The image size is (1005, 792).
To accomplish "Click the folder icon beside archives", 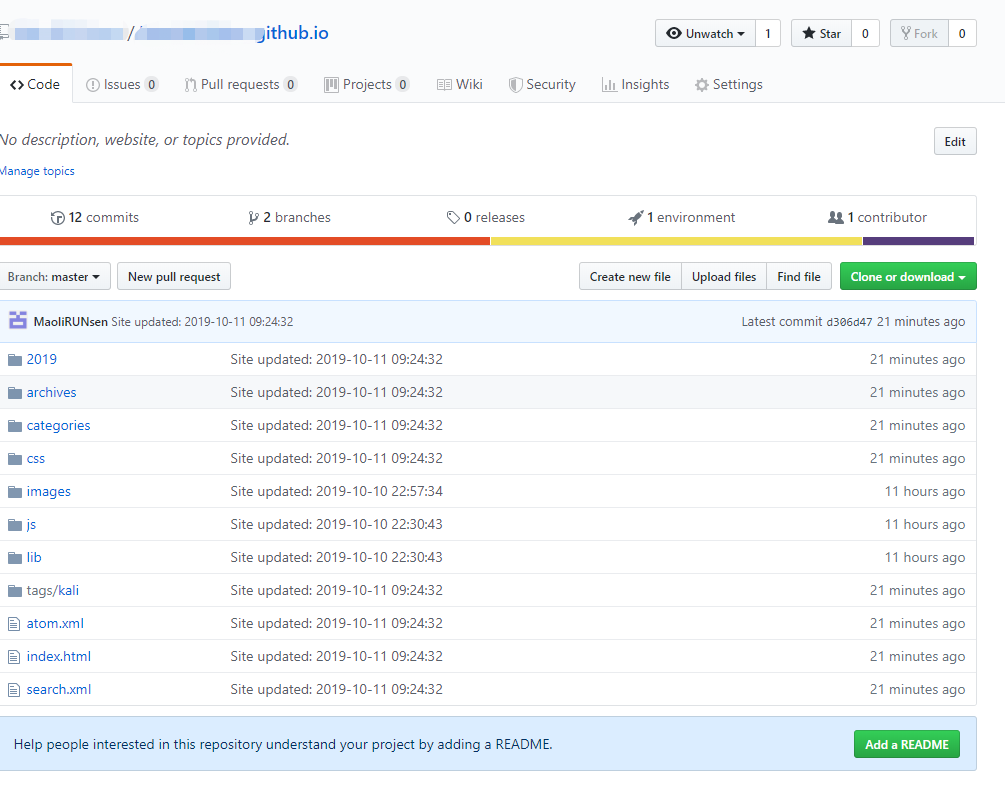I will click(15, 393).
